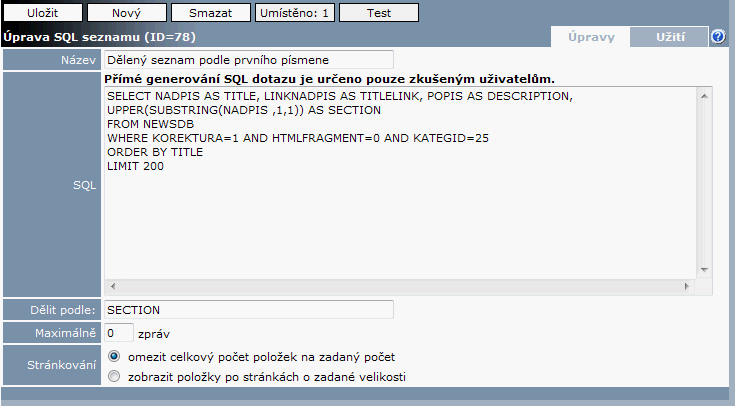
Task: Focus the Název text field
Action: coord(248,61)
